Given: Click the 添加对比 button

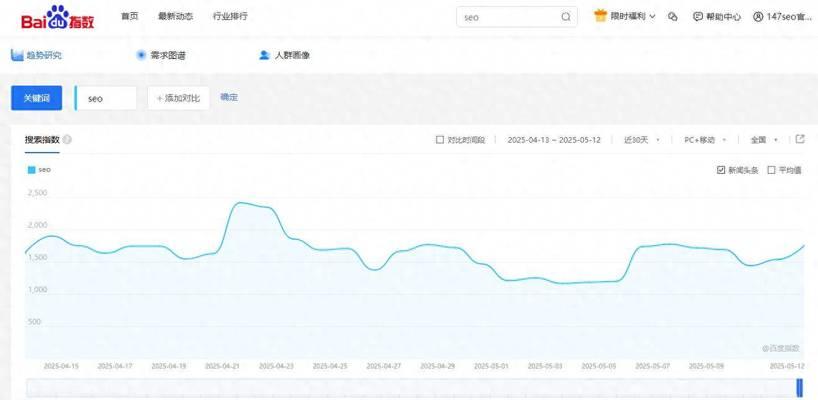Looking at the screenshot, I should tap(178, 98).
